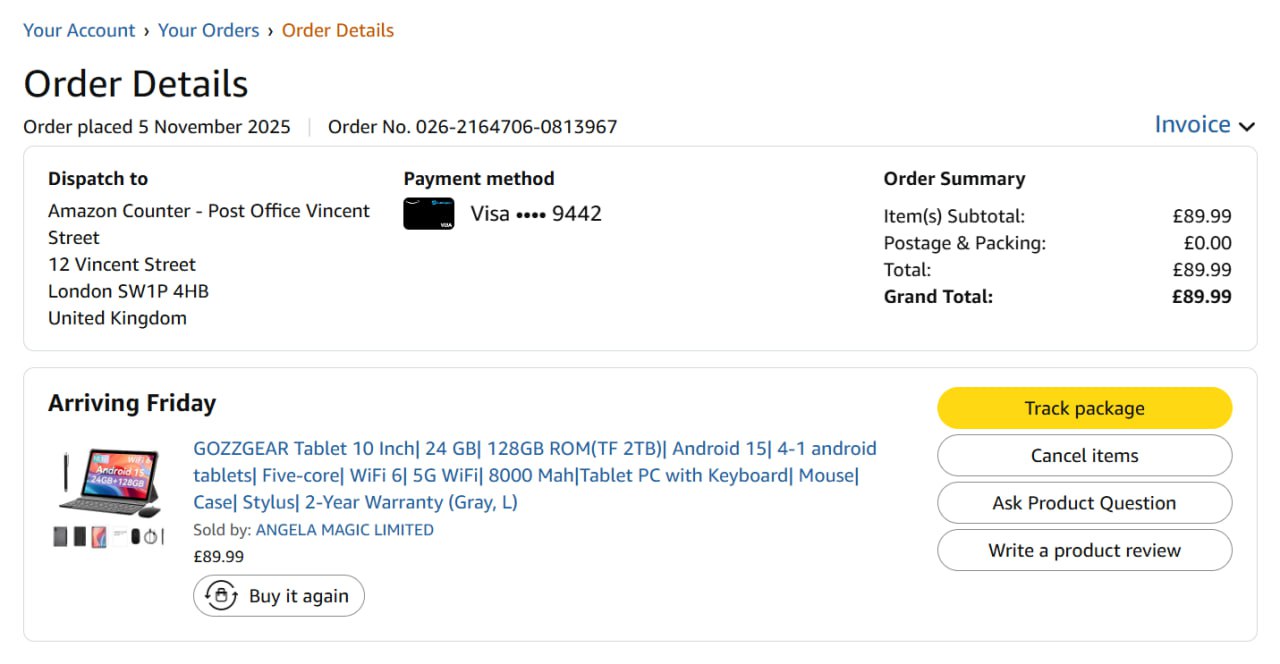Click the Order Details breadcrumb

pos(337,31)
